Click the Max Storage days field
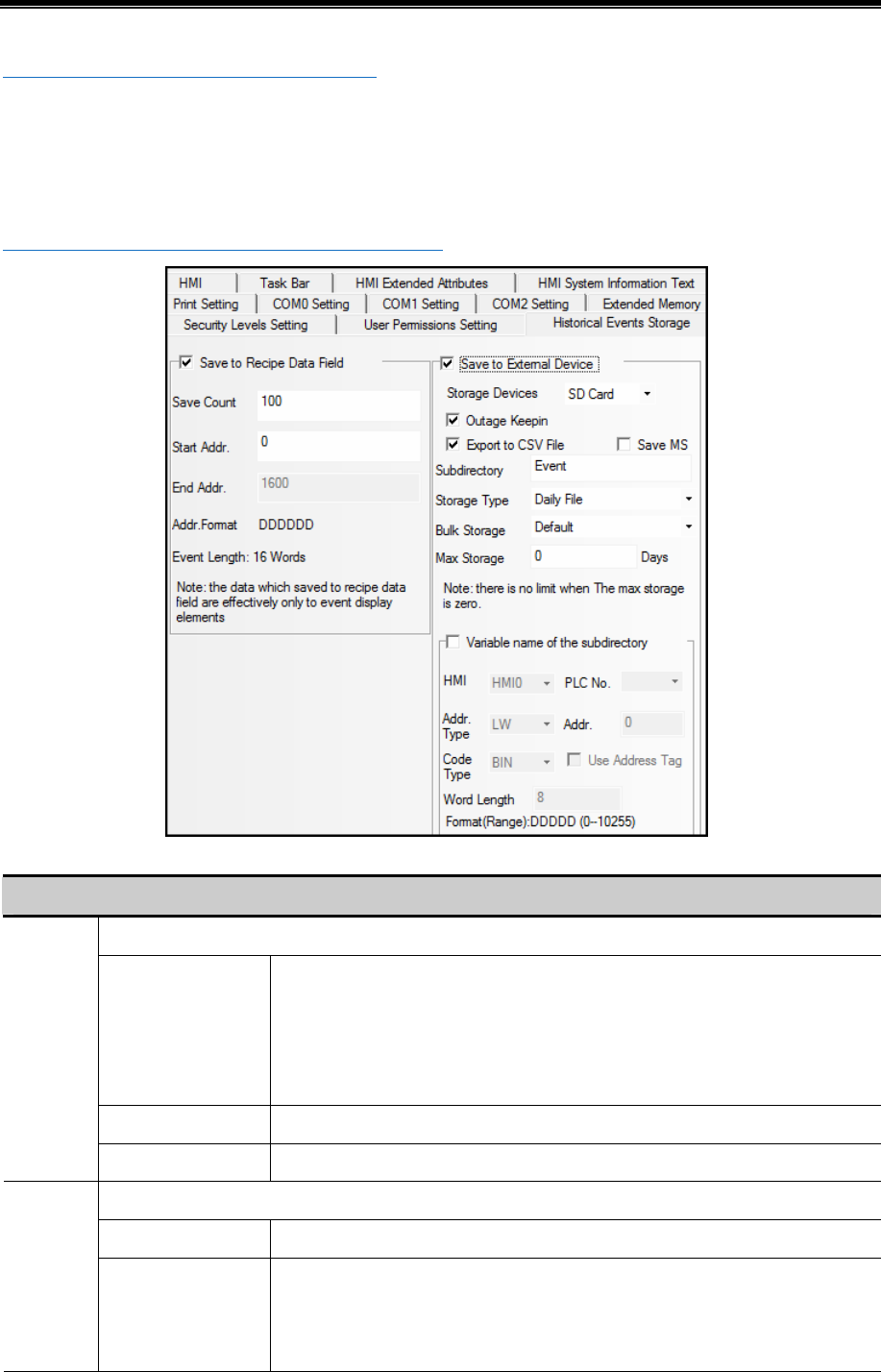This screenshot has width=881, height=1372. [x=583, y=556]
